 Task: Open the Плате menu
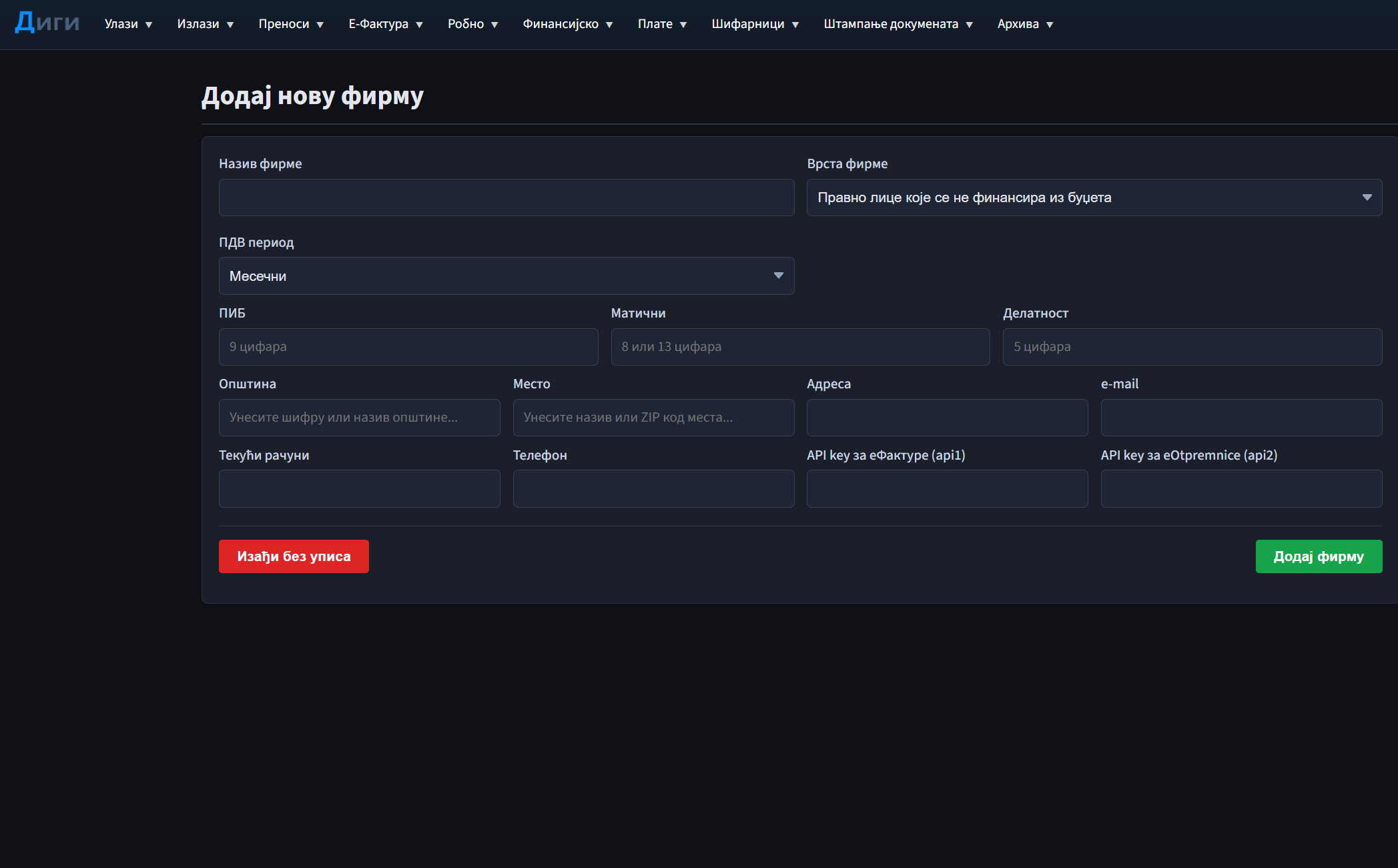tap(662, 24)
